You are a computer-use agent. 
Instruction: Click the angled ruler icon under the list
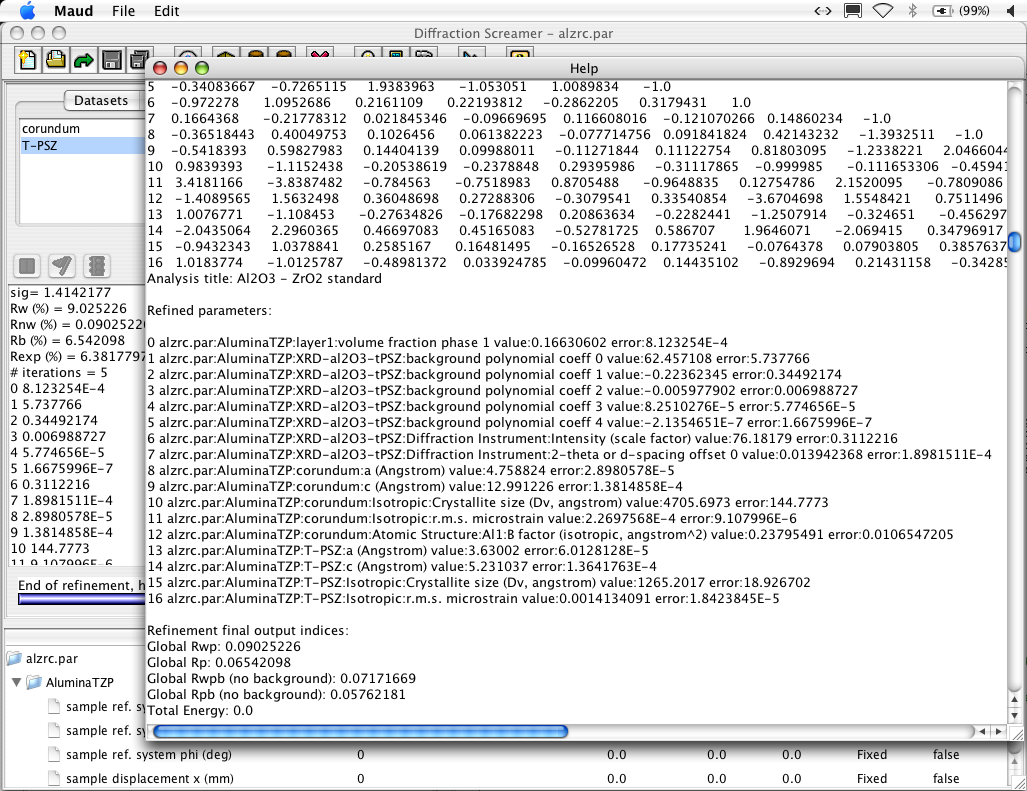(63, 266)
